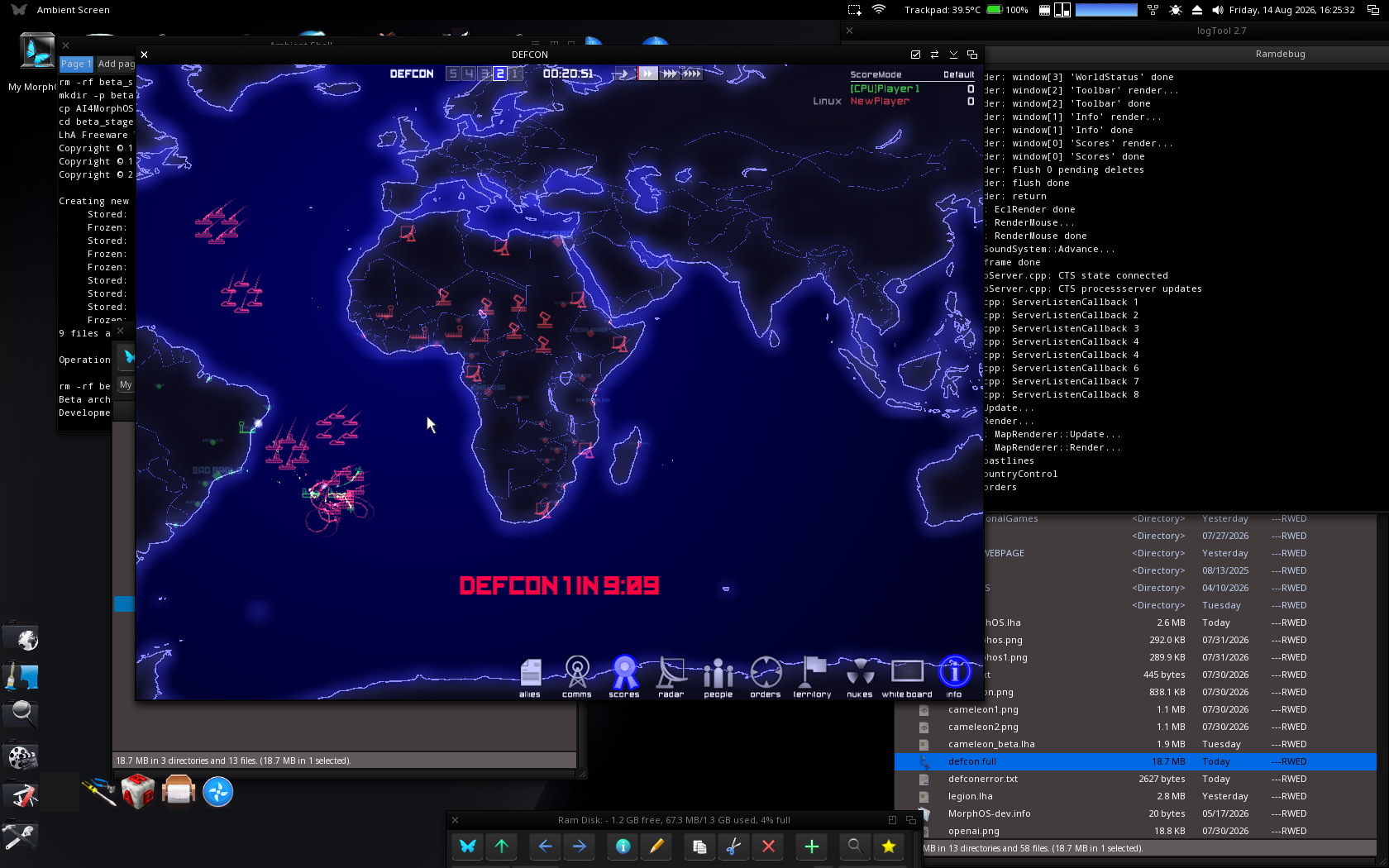Select the MorphOS-dev.info file
1389x868 pixels.
(1135, 813)
